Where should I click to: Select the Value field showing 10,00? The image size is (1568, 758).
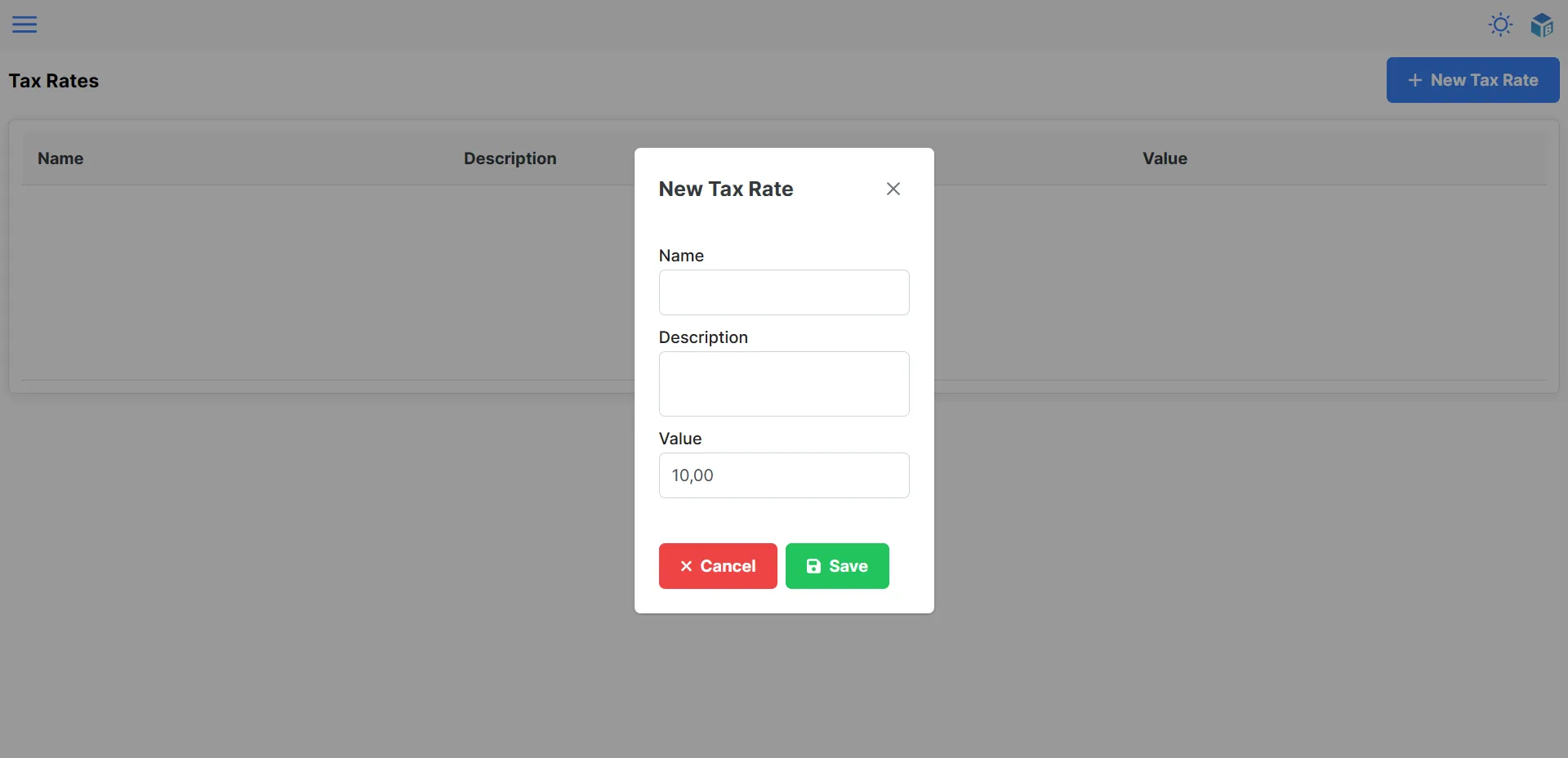pyautogui.click(x=783, y=475)
